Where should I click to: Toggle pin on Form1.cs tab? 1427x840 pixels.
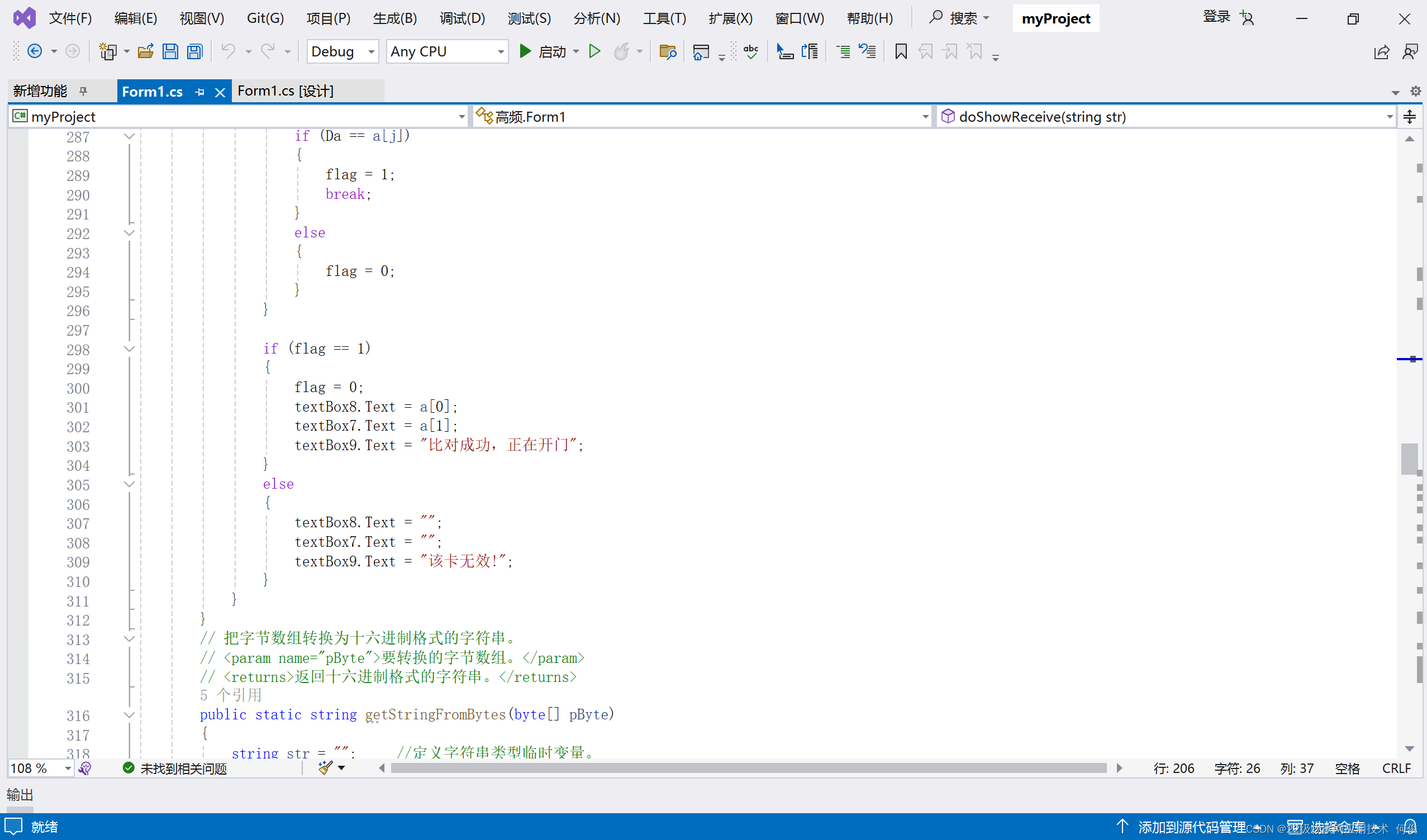click(199, 92)
